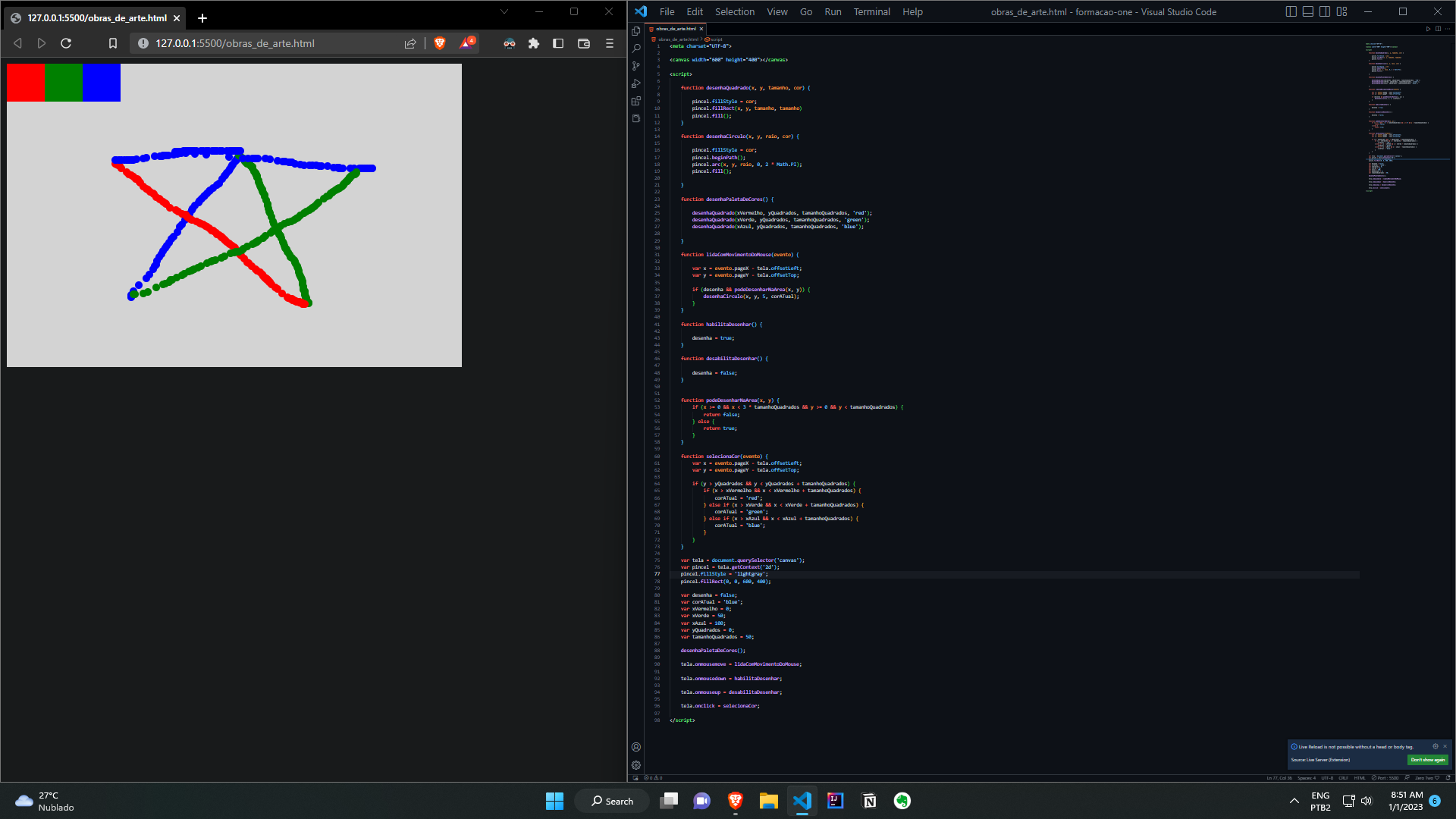This screenshot has height=819, width=1456.
Task: Open the notification settings gear
Action: coord(1436,746)
